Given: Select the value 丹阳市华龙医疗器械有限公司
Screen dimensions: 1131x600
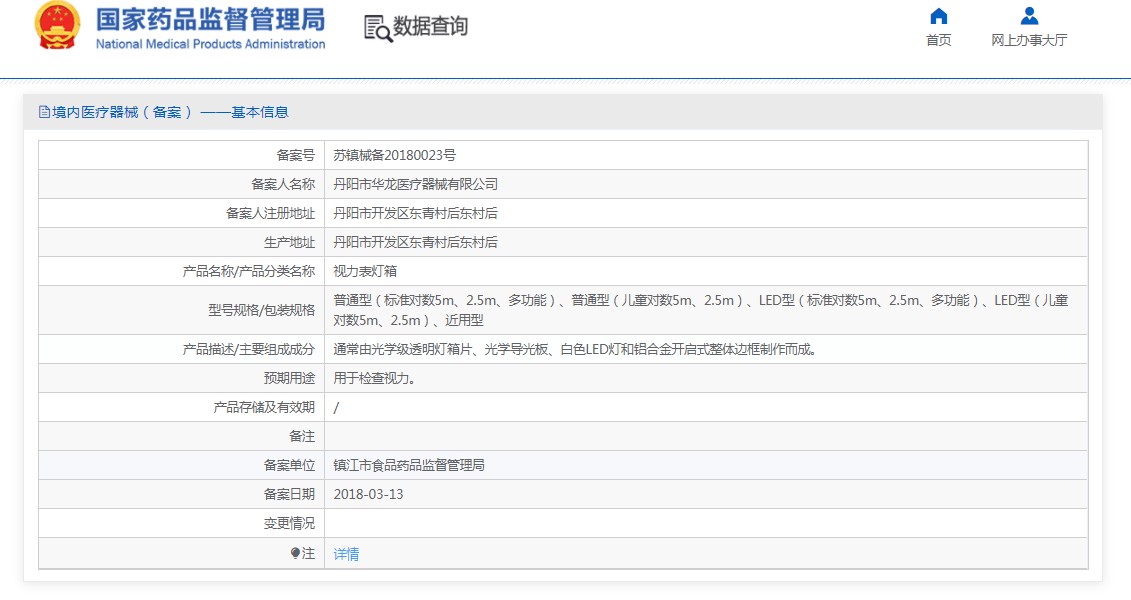Looking at the screenshot, I should (x=415, y=184).
